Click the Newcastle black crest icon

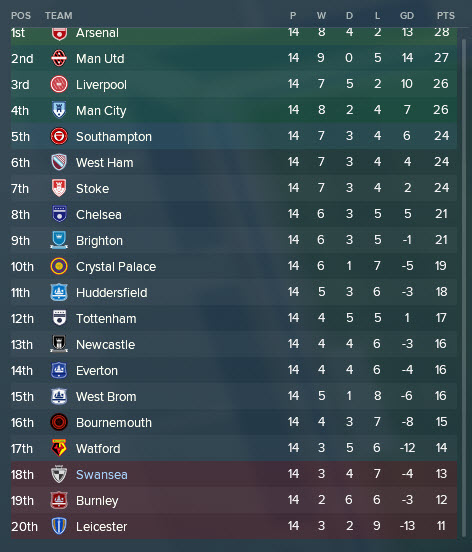click(x=59, y=344)
